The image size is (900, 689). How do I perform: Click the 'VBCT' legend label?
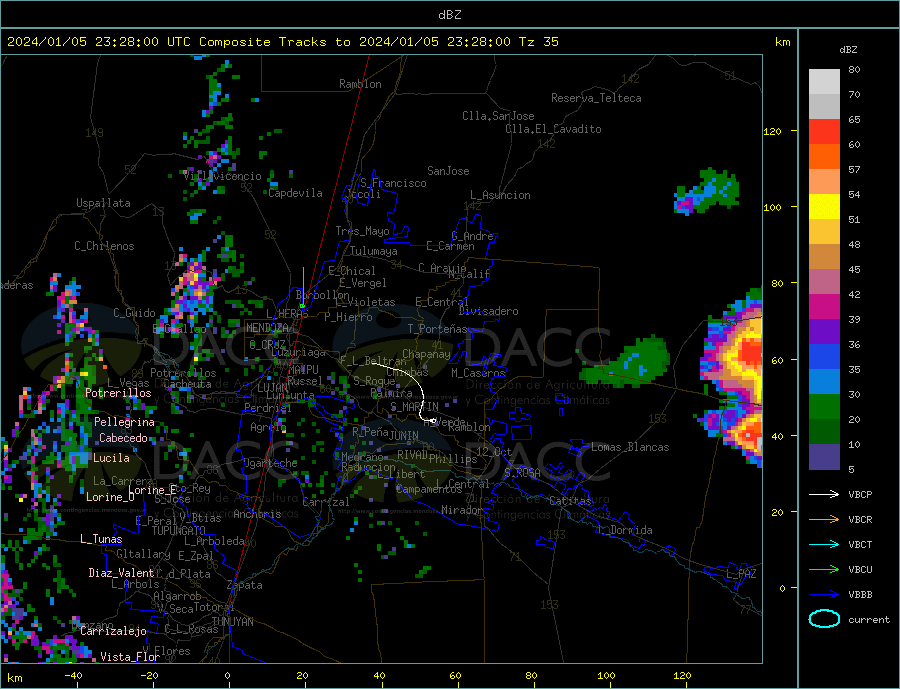click(860, 544)
